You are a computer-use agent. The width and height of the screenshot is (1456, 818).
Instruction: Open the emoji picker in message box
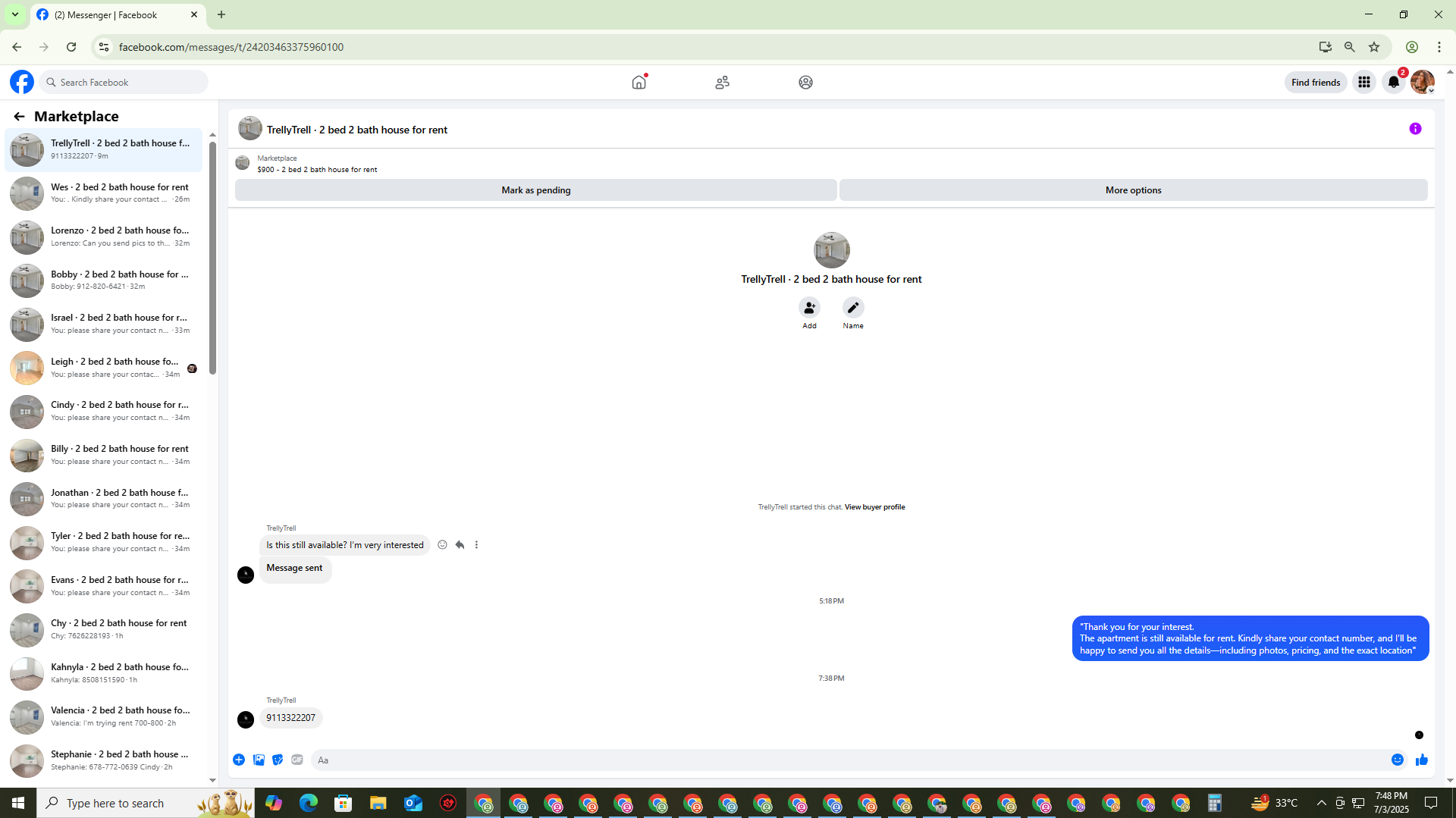(1398, 760)
